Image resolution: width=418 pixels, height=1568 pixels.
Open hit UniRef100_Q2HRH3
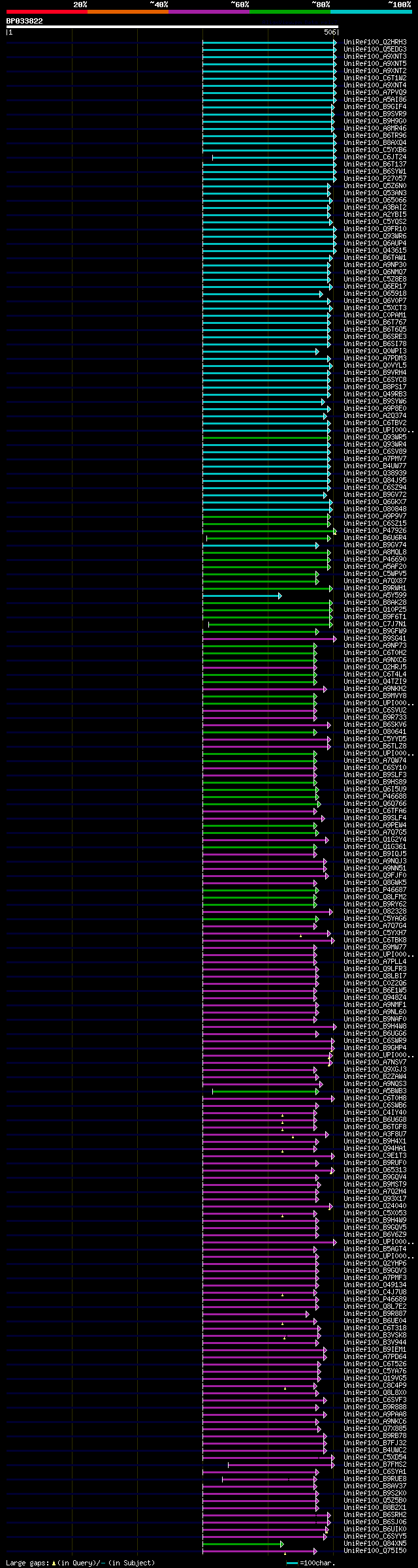pyautogui.click(x=375, y=42)
